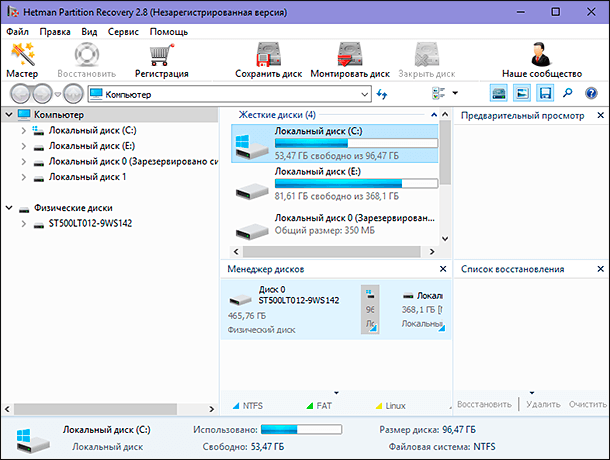Expand Локальный диск 1 tree node

(x=23, y=177)
